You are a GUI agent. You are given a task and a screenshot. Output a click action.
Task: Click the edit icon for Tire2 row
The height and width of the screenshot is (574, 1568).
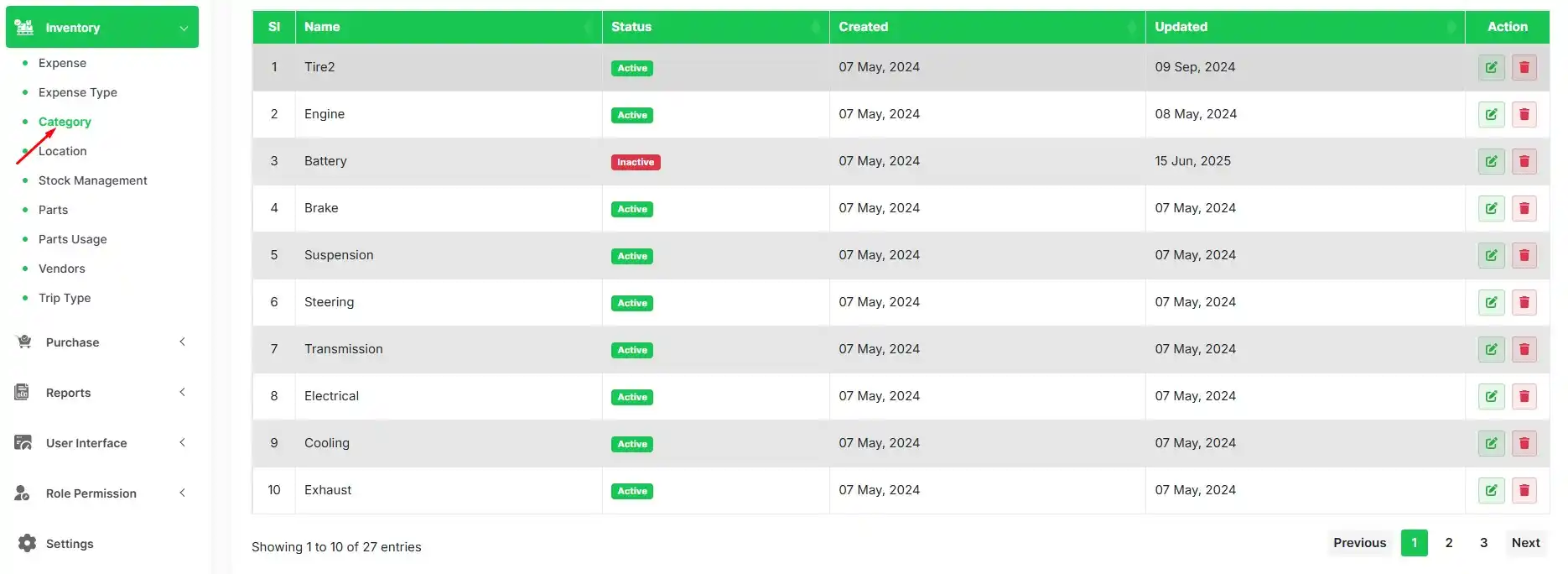pyautogui.click(x=1491, y=67)
